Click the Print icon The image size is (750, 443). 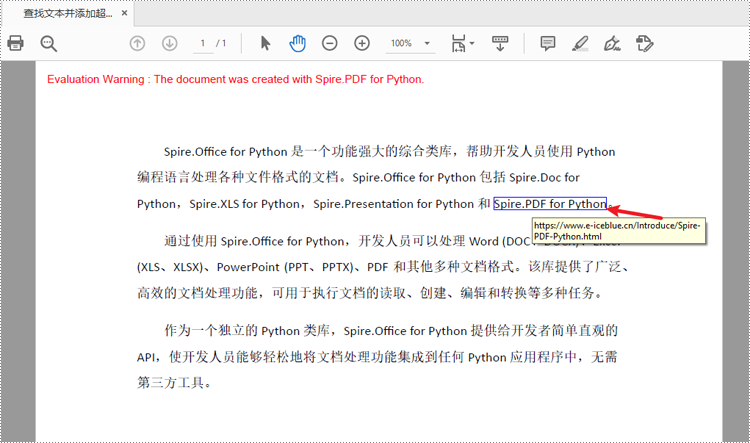coord(15,44)
